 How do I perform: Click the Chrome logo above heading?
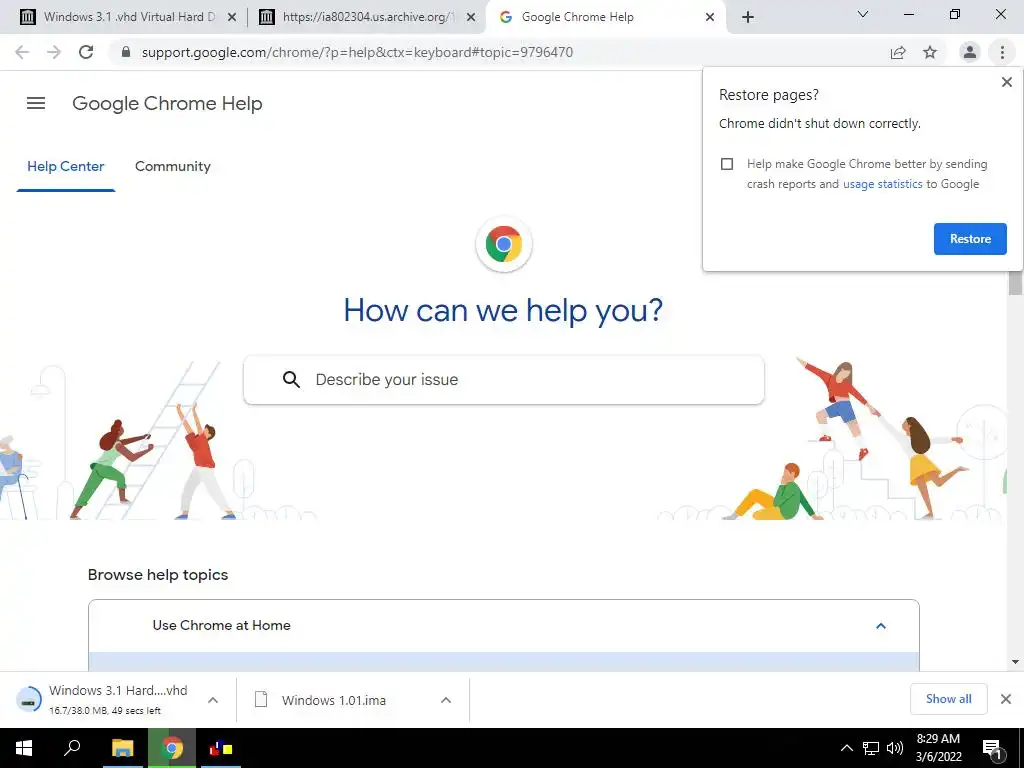coord(504,244)
